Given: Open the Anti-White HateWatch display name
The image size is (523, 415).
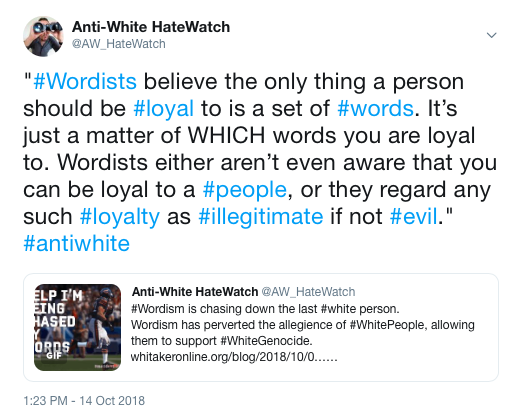Looking at the screenshot, I should (151, 27).
